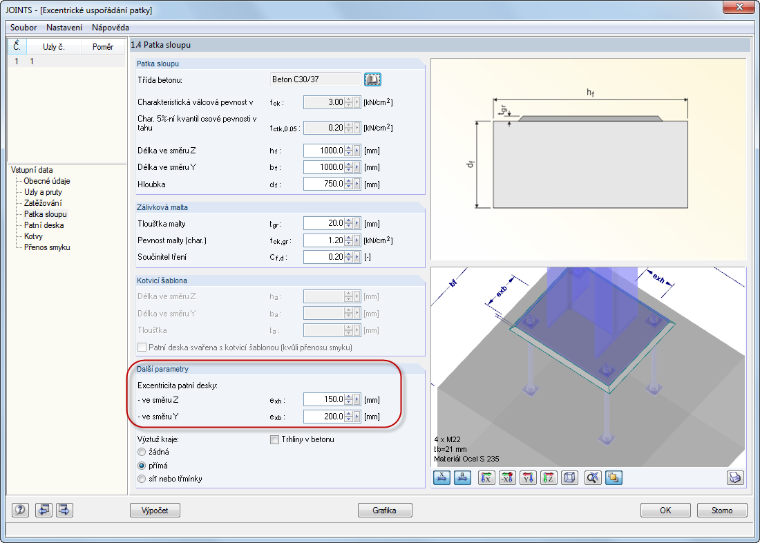
Task: Click the hf length field showing 1000.0
Action: [x=324, y=151]
